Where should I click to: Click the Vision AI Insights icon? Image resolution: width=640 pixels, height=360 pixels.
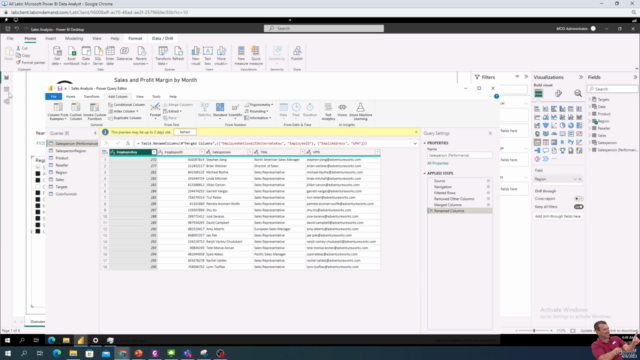[x=342, y=110]
